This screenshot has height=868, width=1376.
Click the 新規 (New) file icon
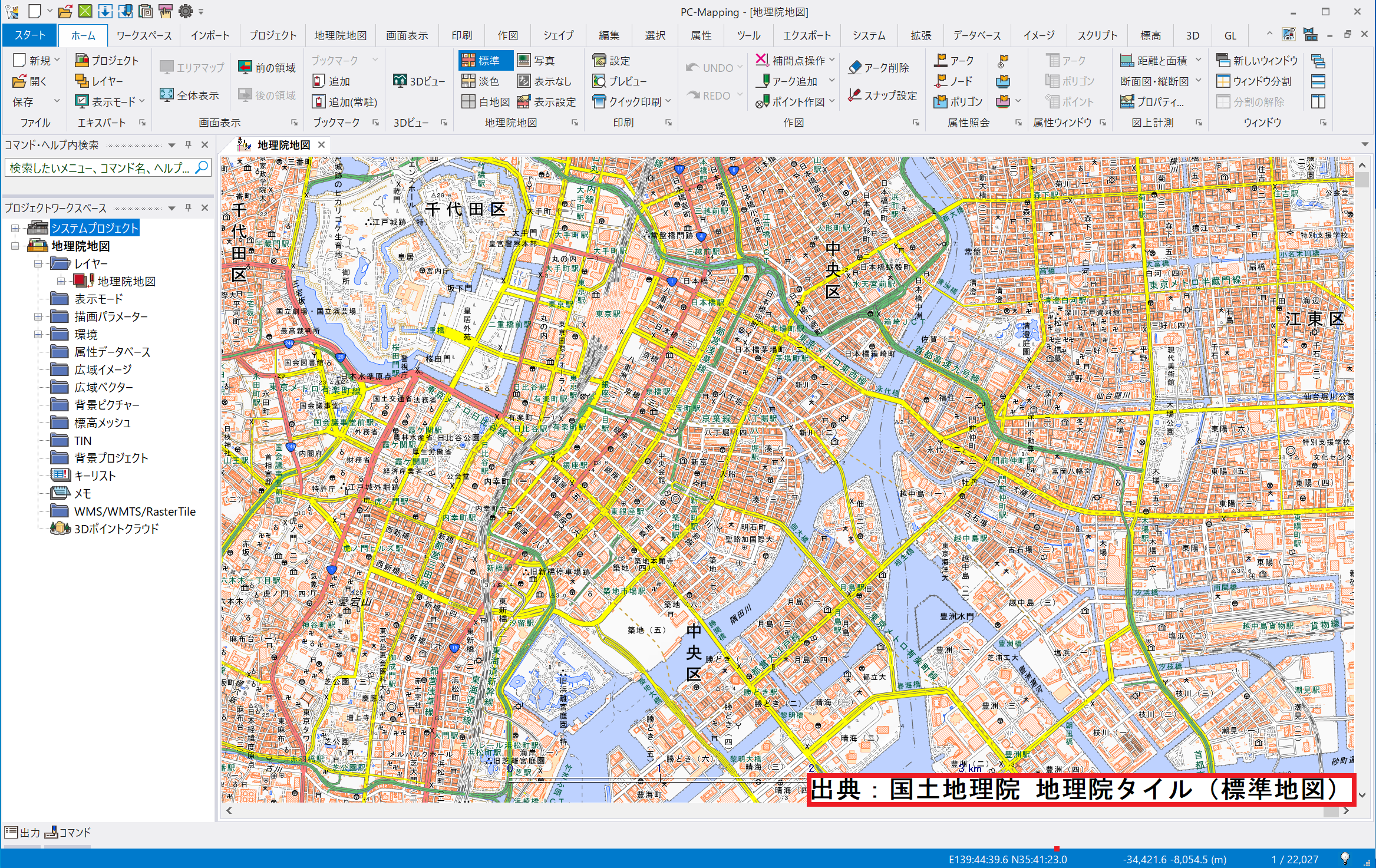coord(20,60)
